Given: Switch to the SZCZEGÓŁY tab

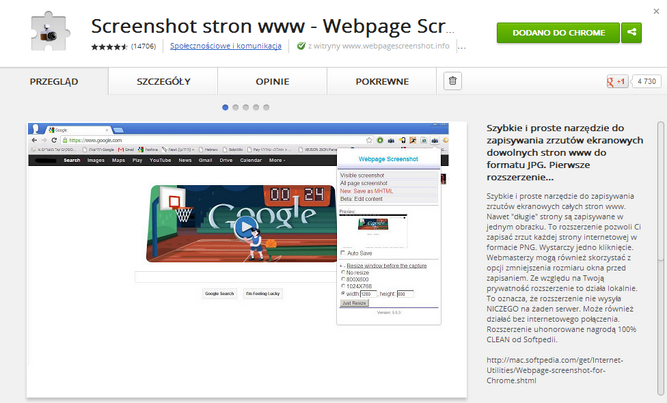Looking at the screenshot, I should coord(163,81).
